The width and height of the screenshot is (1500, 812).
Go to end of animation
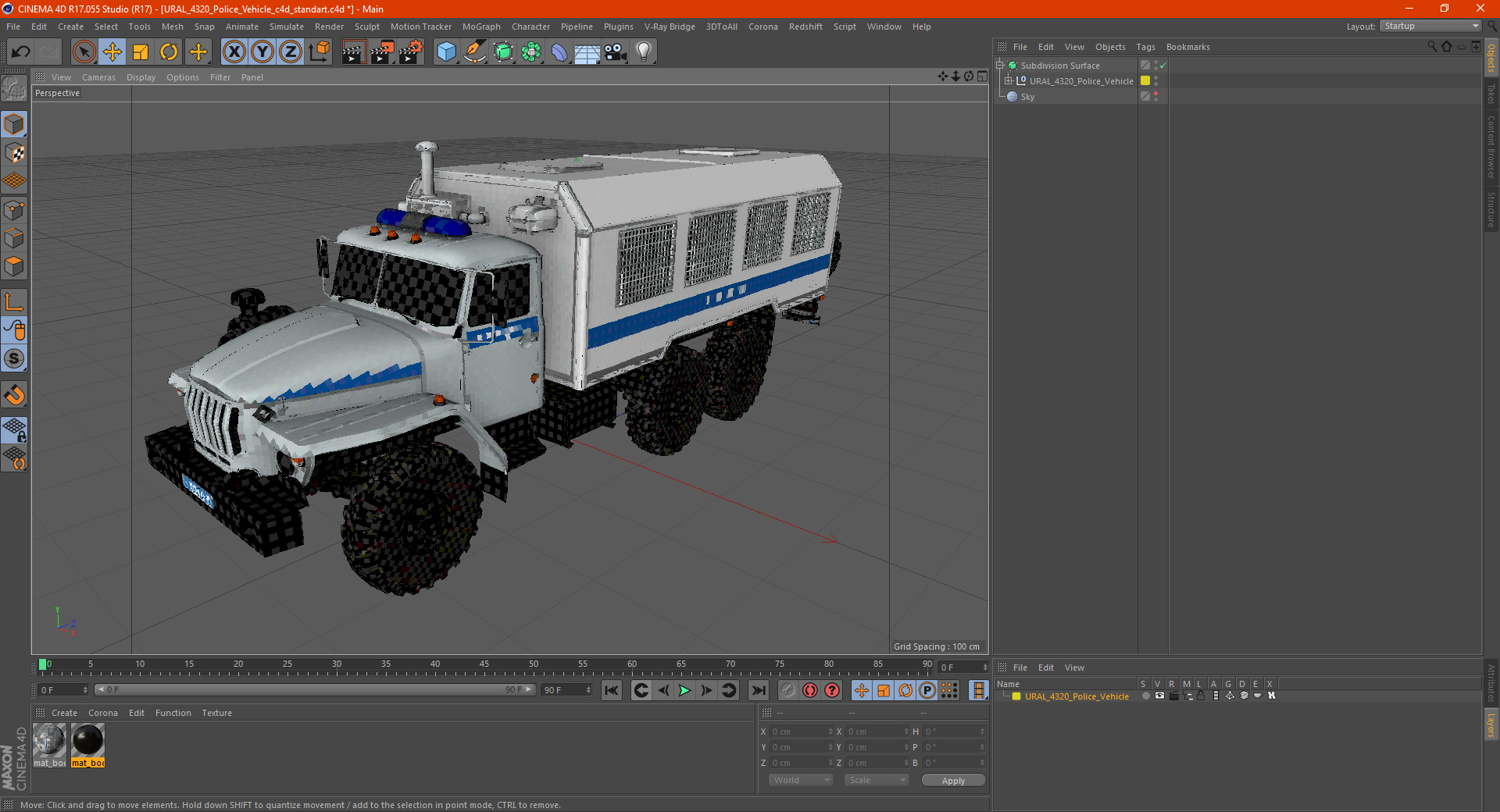758,690
